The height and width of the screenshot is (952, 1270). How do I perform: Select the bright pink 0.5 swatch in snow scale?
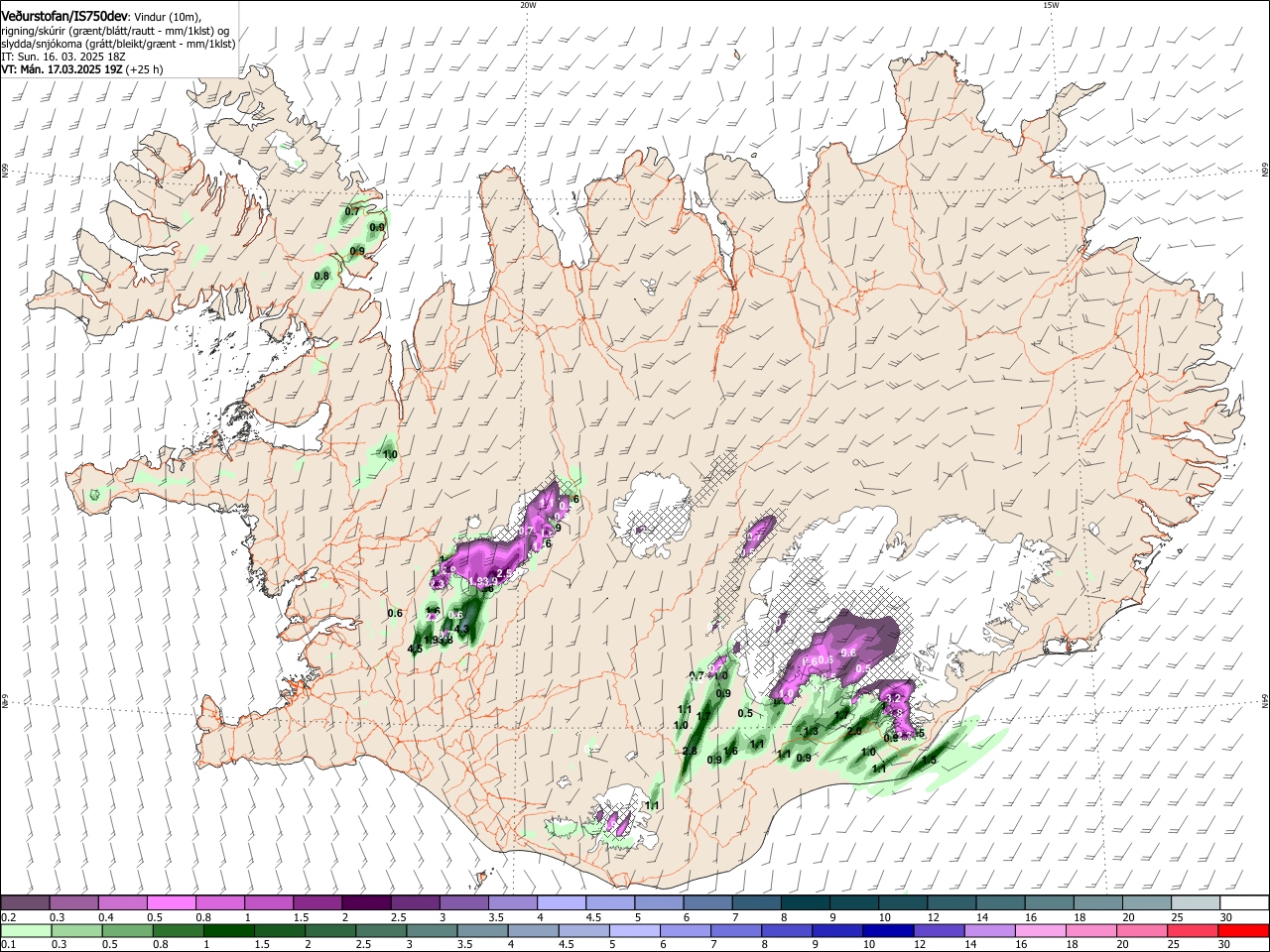[x=172, y=902]
